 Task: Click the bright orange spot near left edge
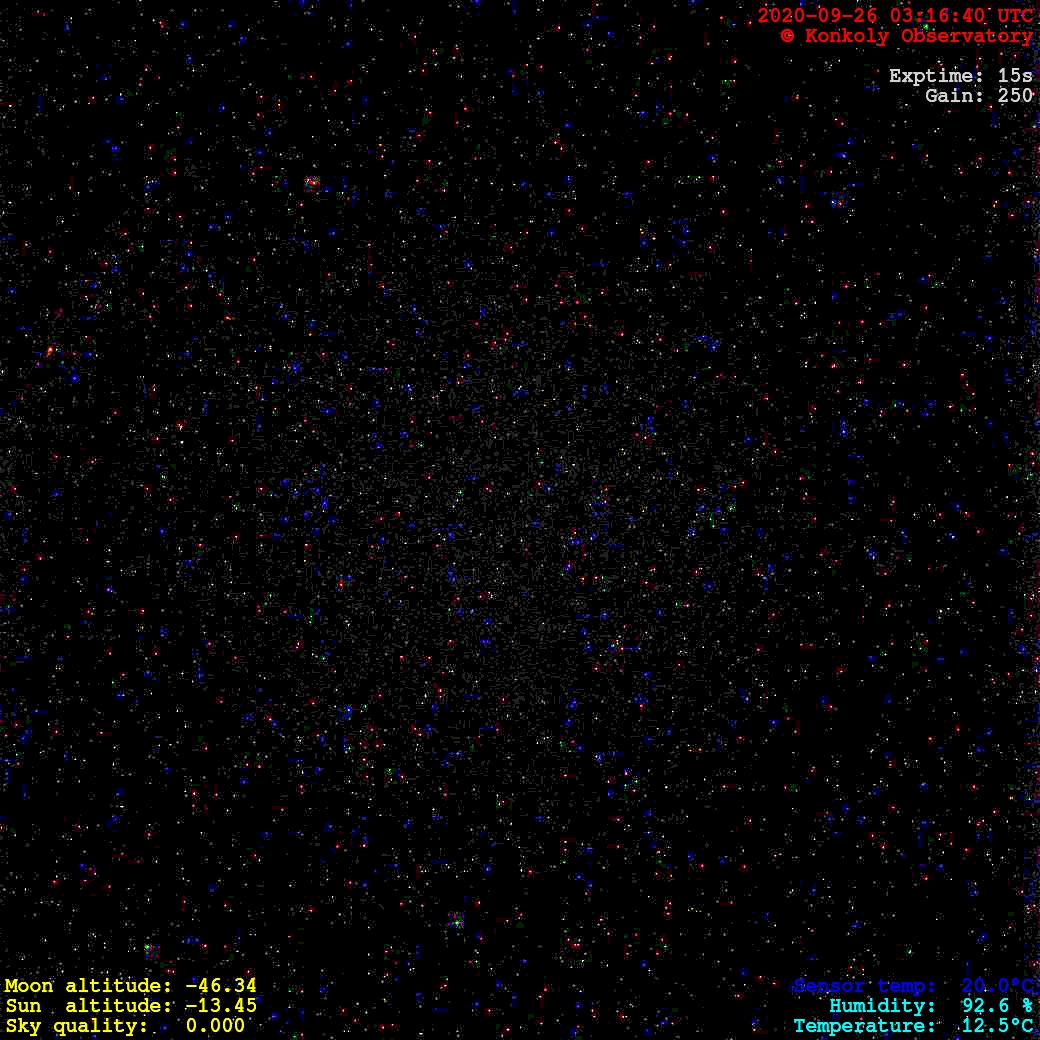click(49, 350)
